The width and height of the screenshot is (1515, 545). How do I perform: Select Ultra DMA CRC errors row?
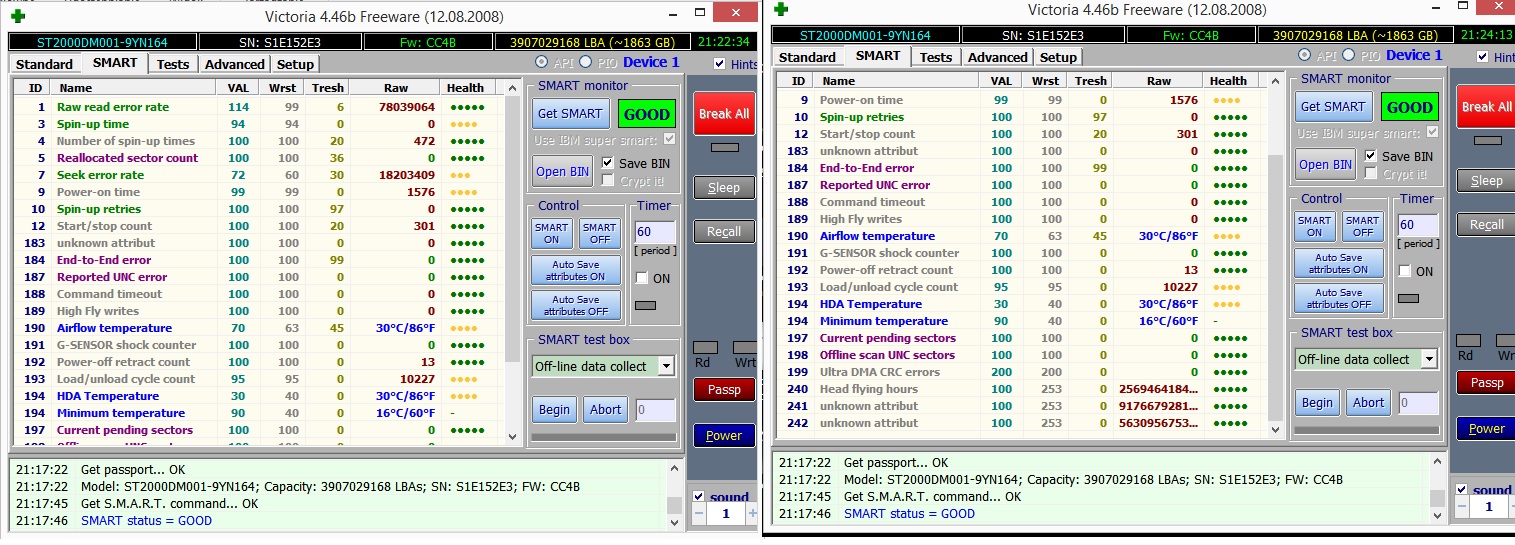(x=1020, y=372)
